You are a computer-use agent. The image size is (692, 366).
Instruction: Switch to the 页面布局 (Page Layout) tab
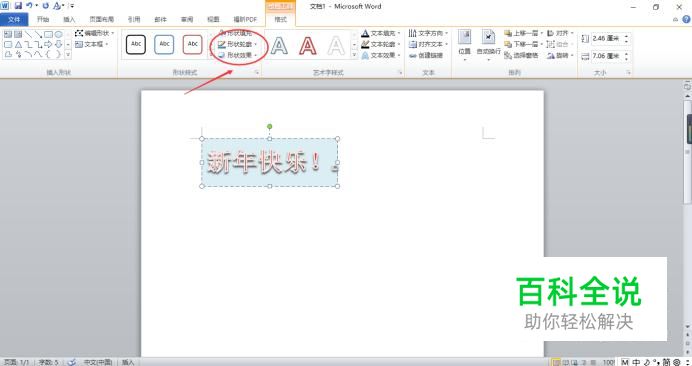tap(102, 19)
